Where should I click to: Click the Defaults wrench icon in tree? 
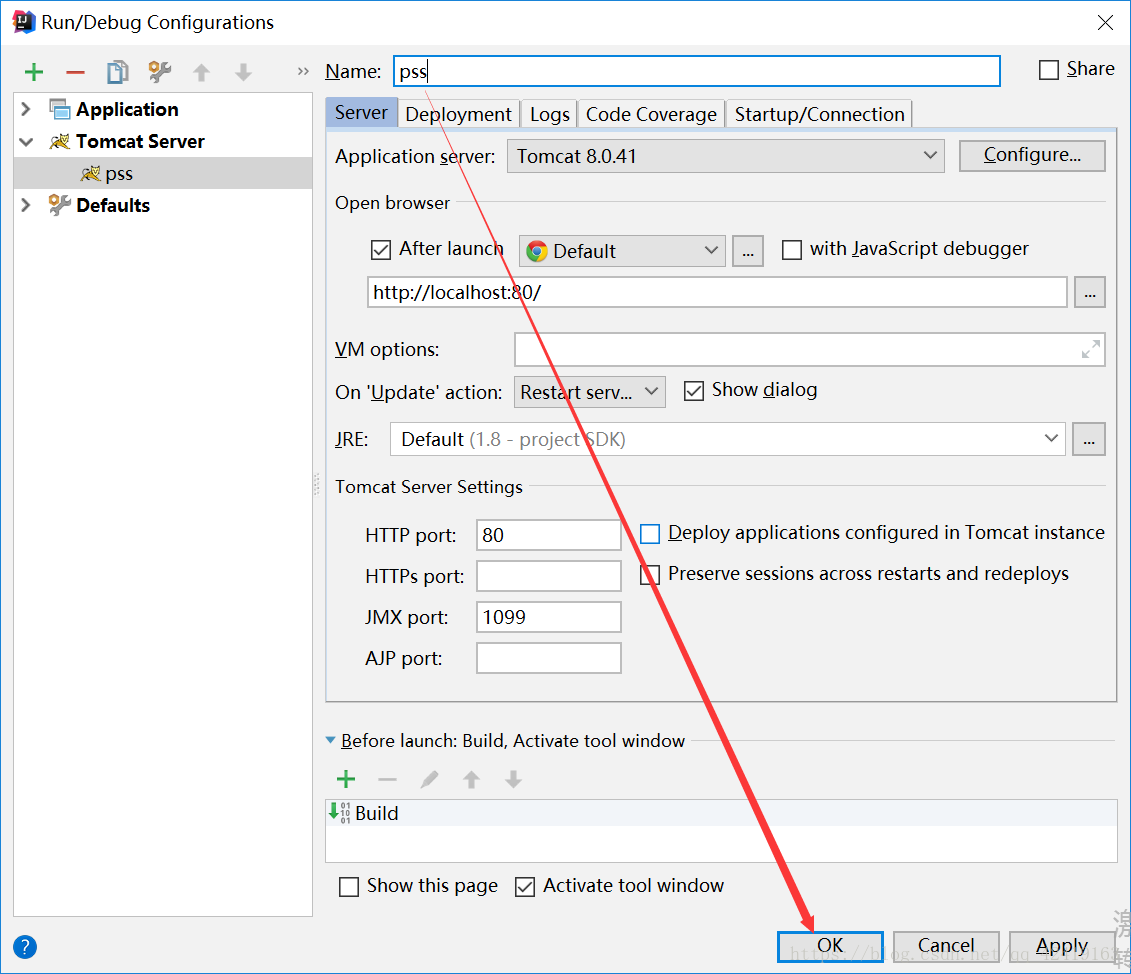point(59,205)
